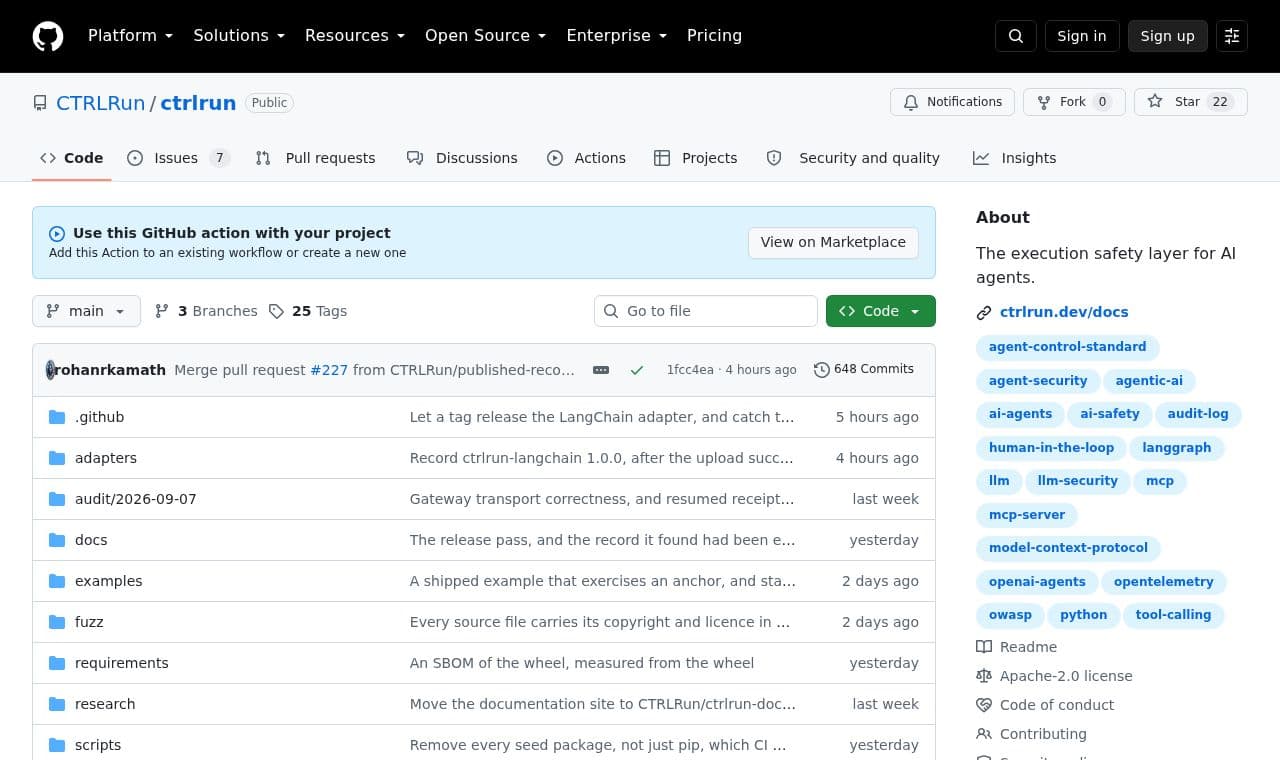Click View on Marketplace button
This screenshot has height=760, width=1280.
(x=833, y=242)
